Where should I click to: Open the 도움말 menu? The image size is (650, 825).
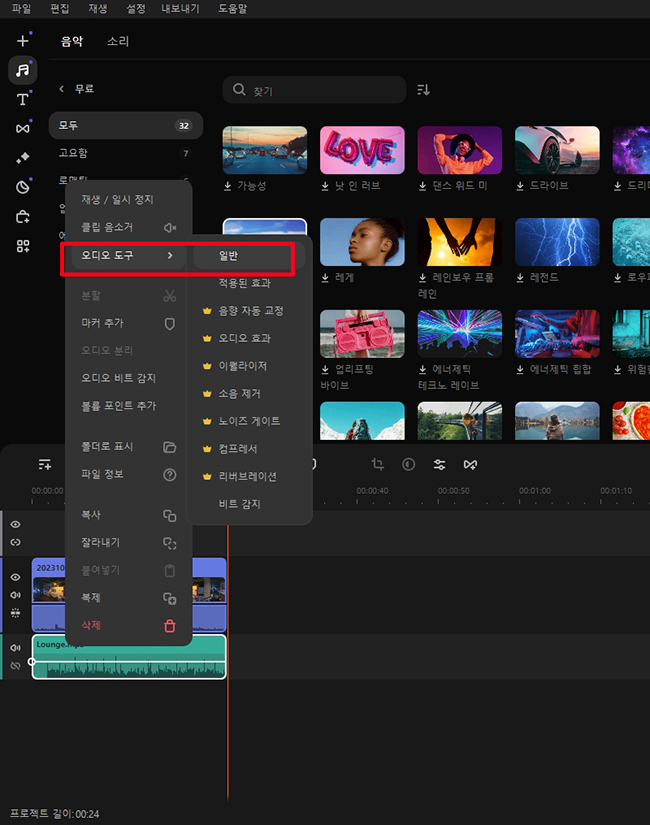[x=232, y=8]
